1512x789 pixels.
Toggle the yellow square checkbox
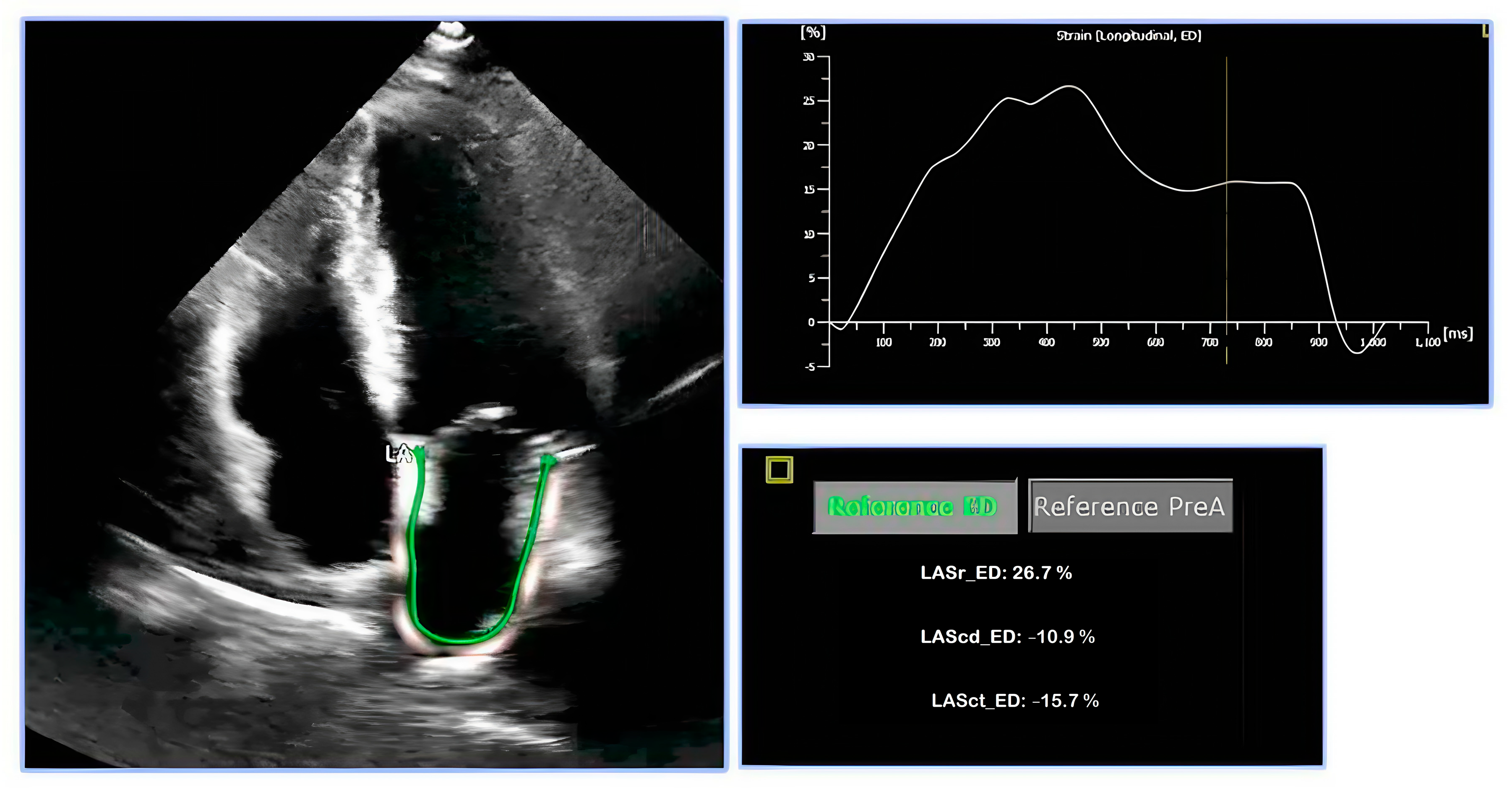(x=779, y=470)
